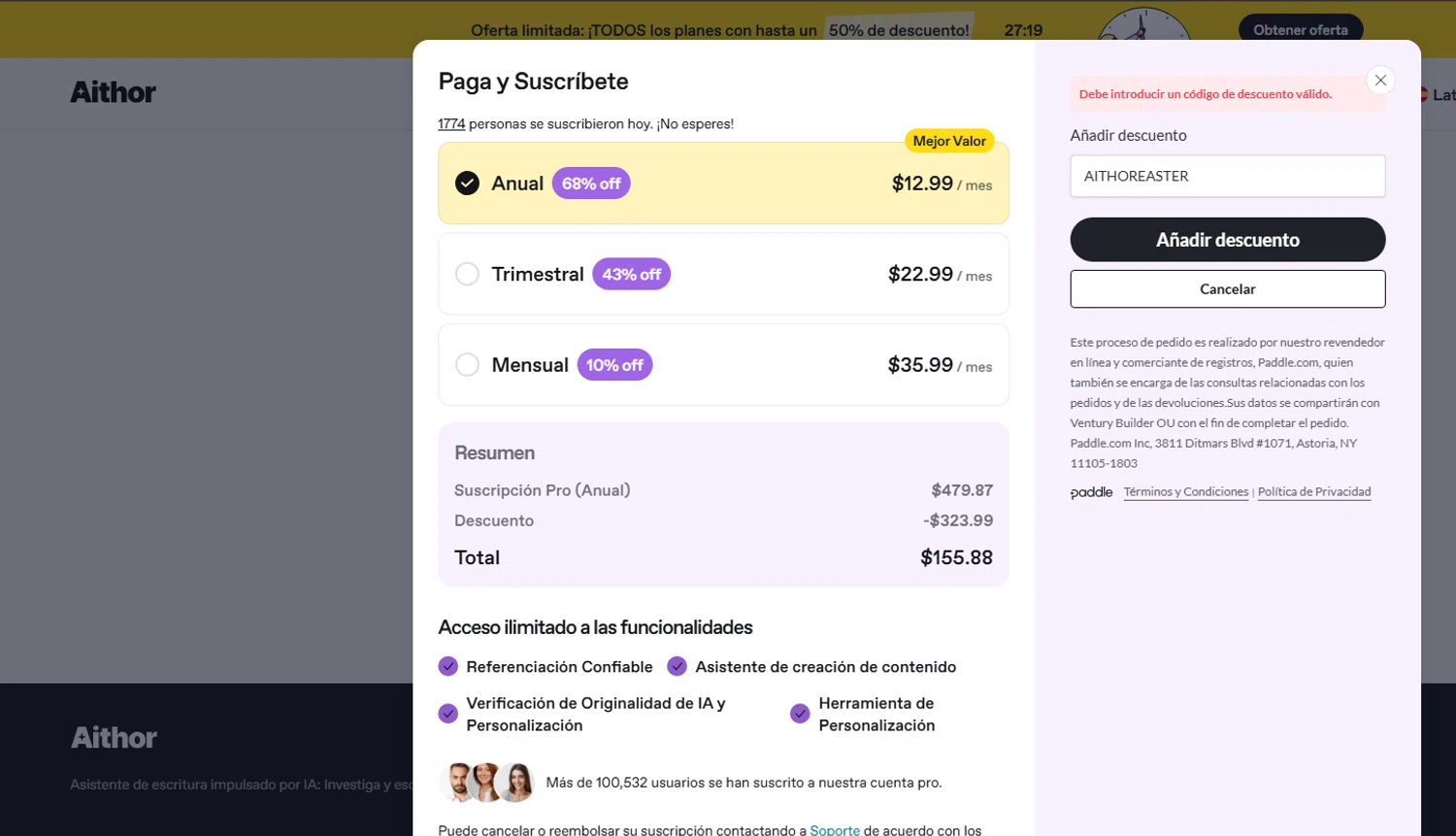Click the Mejor Valor tag

pos(949,141)
